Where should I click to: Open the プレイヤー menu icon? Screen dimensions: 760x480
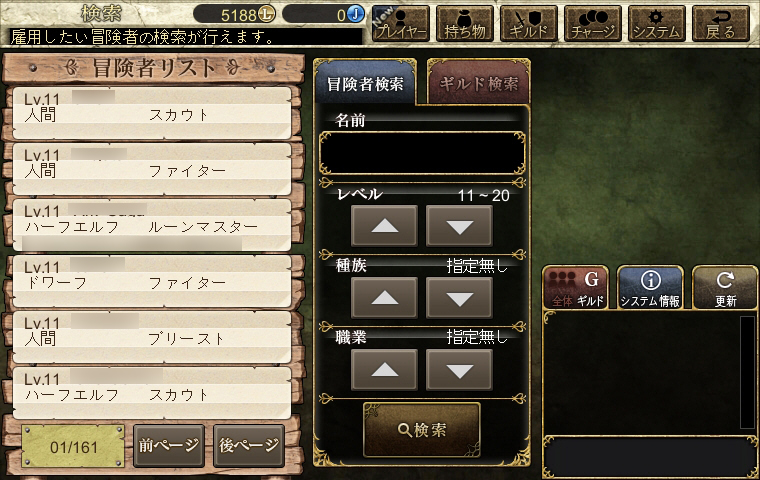[401, 24]
